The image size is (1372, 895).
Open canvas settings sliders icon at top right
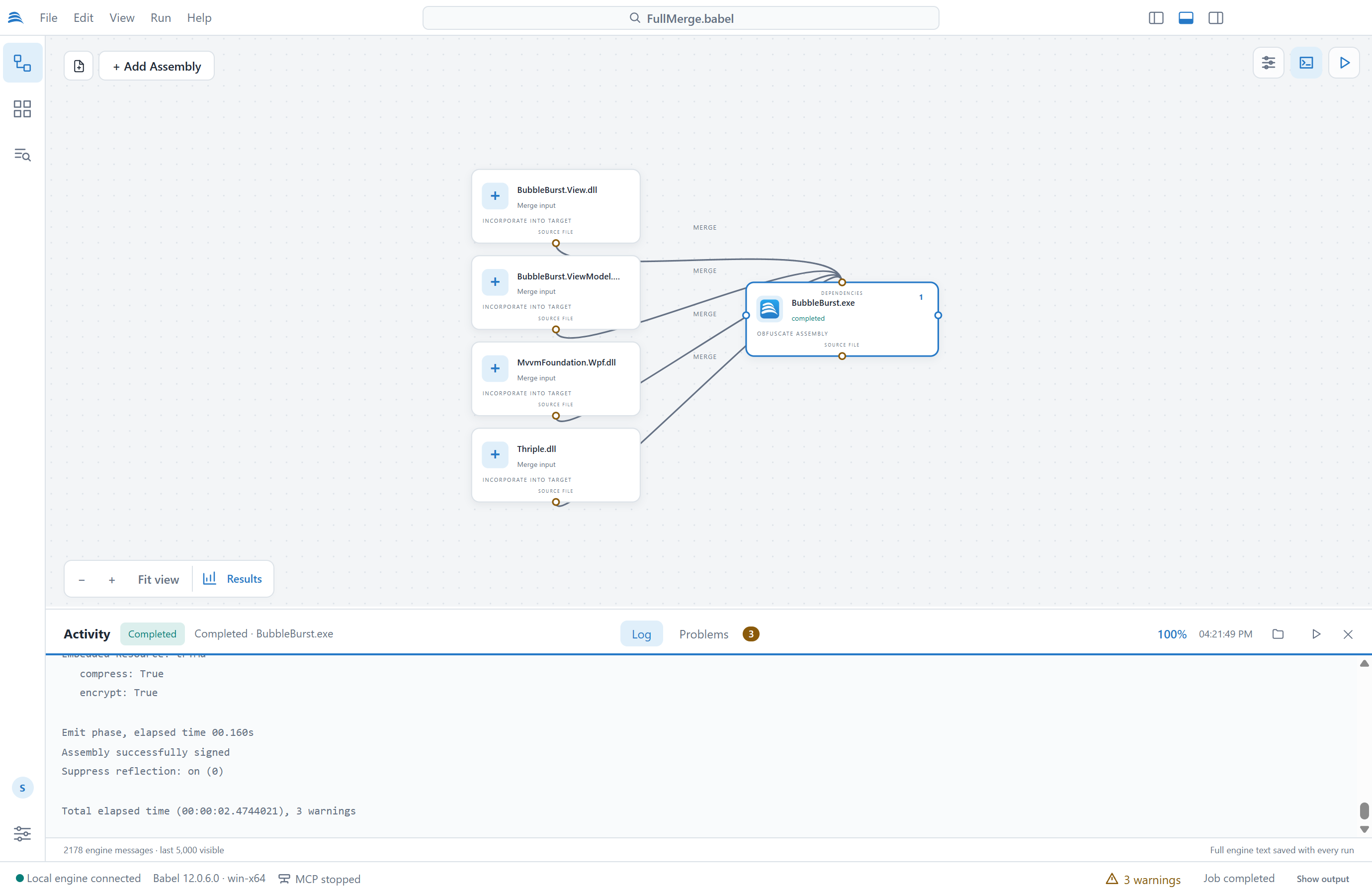1268,63
